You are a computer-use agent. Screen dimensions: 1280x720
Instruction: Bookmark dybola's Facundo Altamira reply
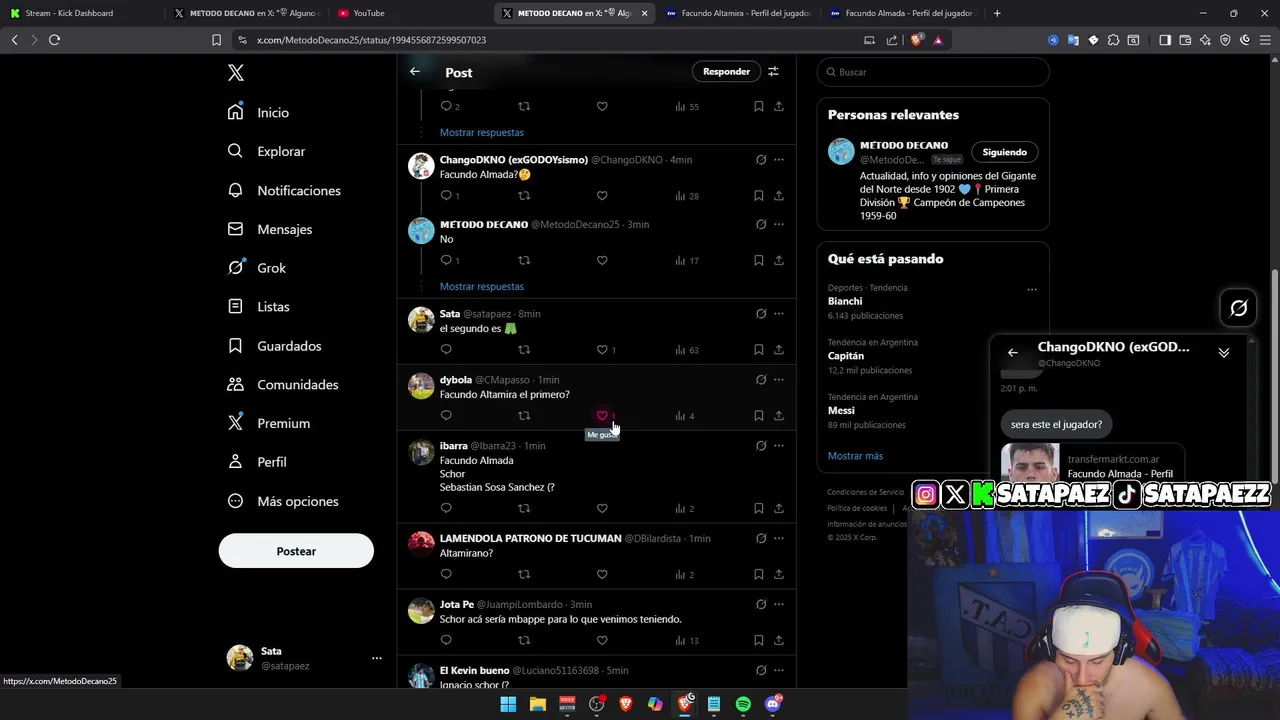759,416
